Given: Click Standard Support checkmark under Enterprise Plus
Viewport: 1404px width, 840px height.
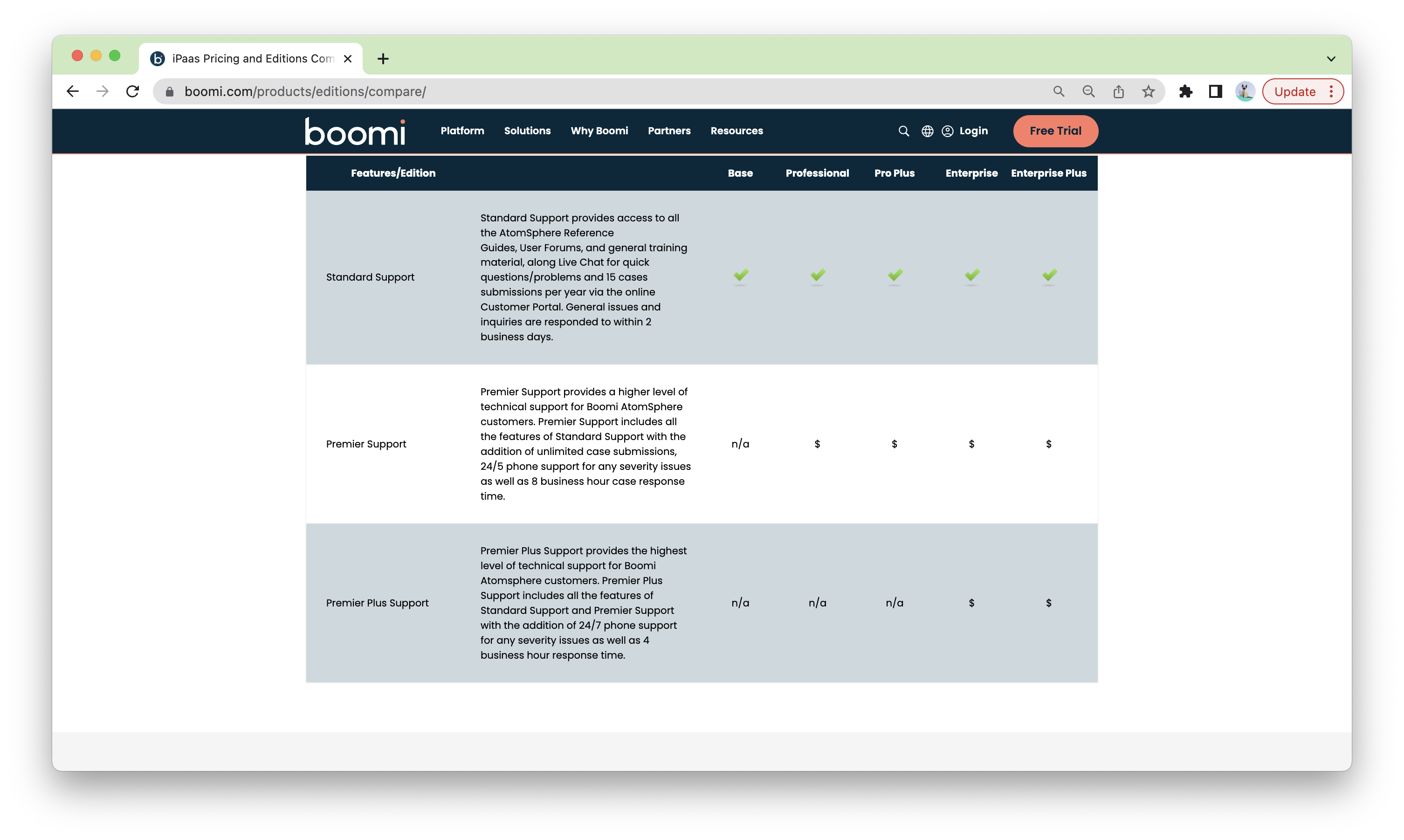Looking at the screenshot, I should (1049, 276).
